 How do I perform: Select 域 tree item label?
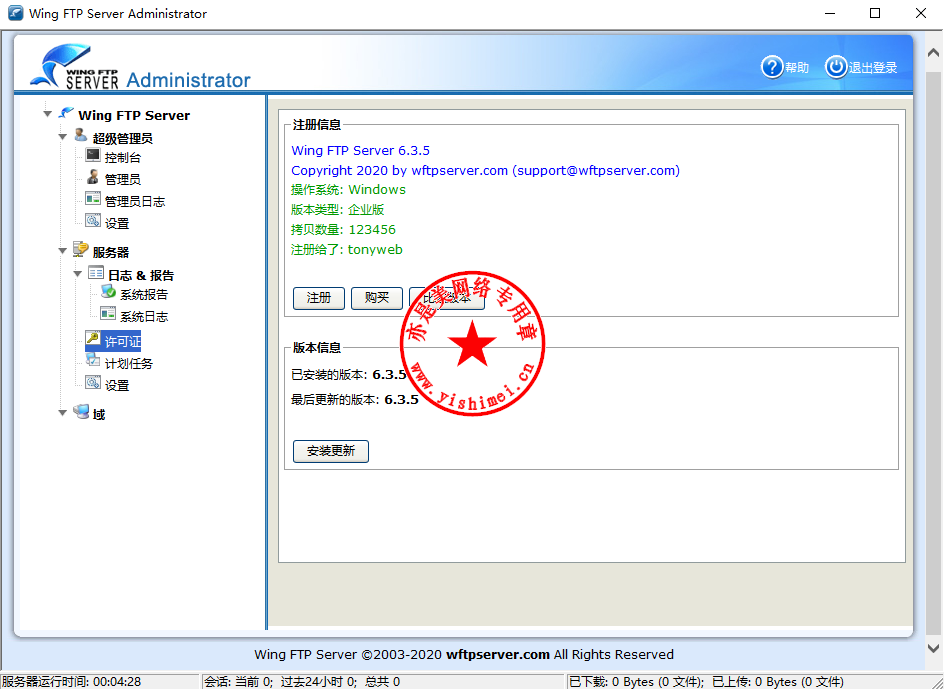[x=99, y=414]
